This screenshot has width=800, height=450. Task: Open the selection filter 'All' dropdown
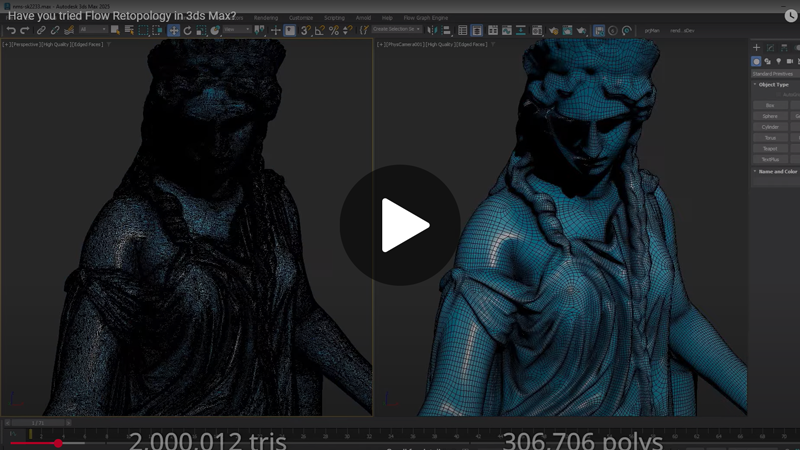(93, 30)
